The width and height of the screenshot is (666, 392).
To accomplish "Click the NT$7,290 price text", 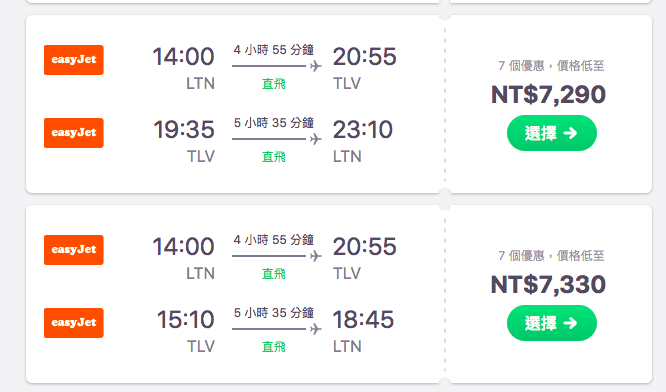I will pos(548,94).
